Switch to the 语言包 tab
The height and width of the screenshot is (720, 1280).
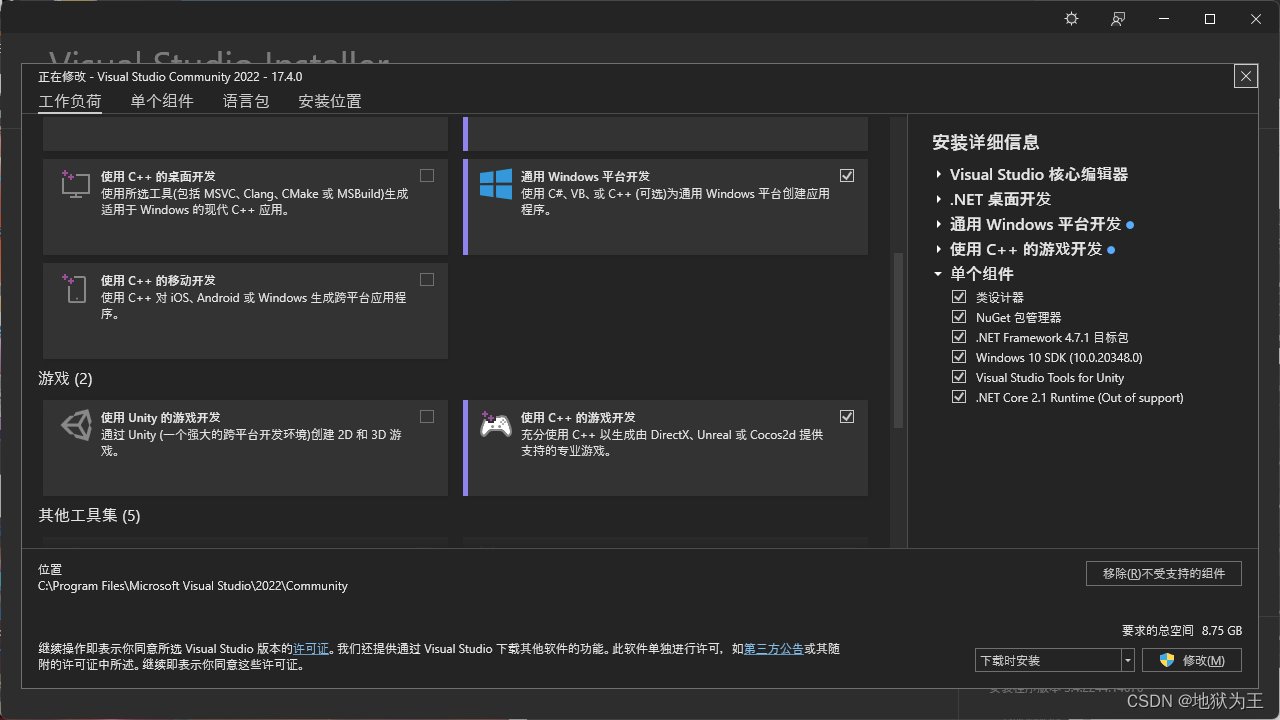[246, 101]
